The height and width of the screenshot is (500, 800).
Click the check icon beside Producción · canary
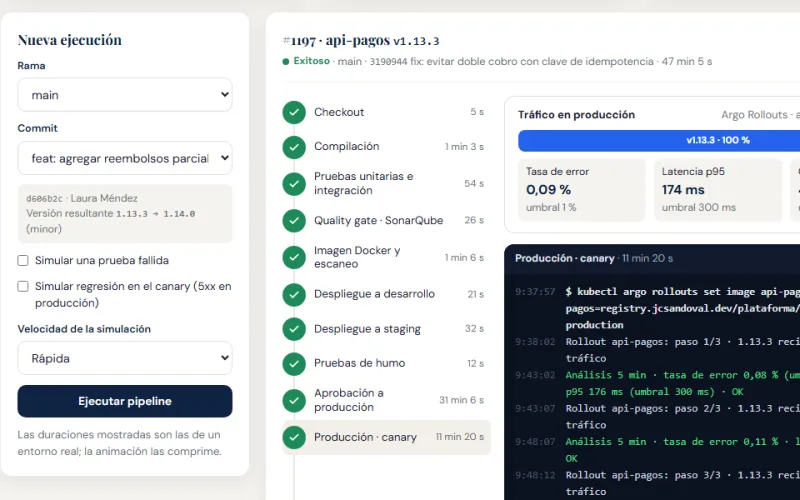294,437
